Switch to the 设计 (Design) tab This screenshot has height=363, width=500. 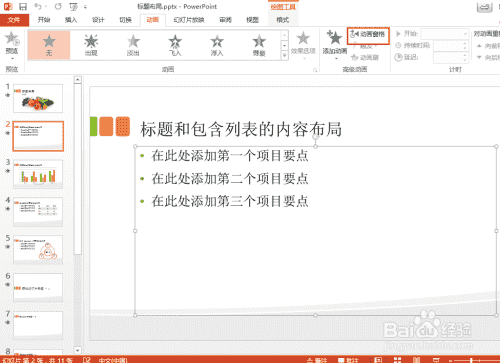coord(98,20)
